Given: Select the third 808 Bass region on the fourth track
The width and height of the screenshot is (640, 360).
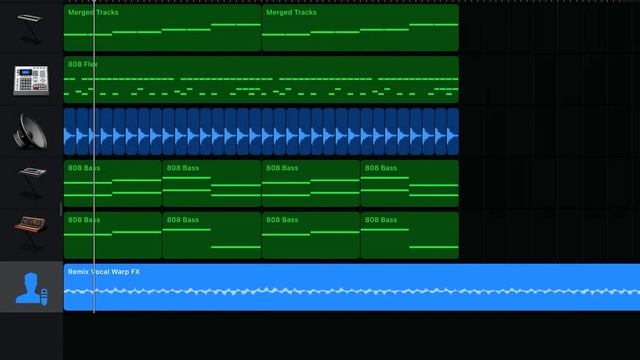Looking at the screenshot, I should (311, 183).
